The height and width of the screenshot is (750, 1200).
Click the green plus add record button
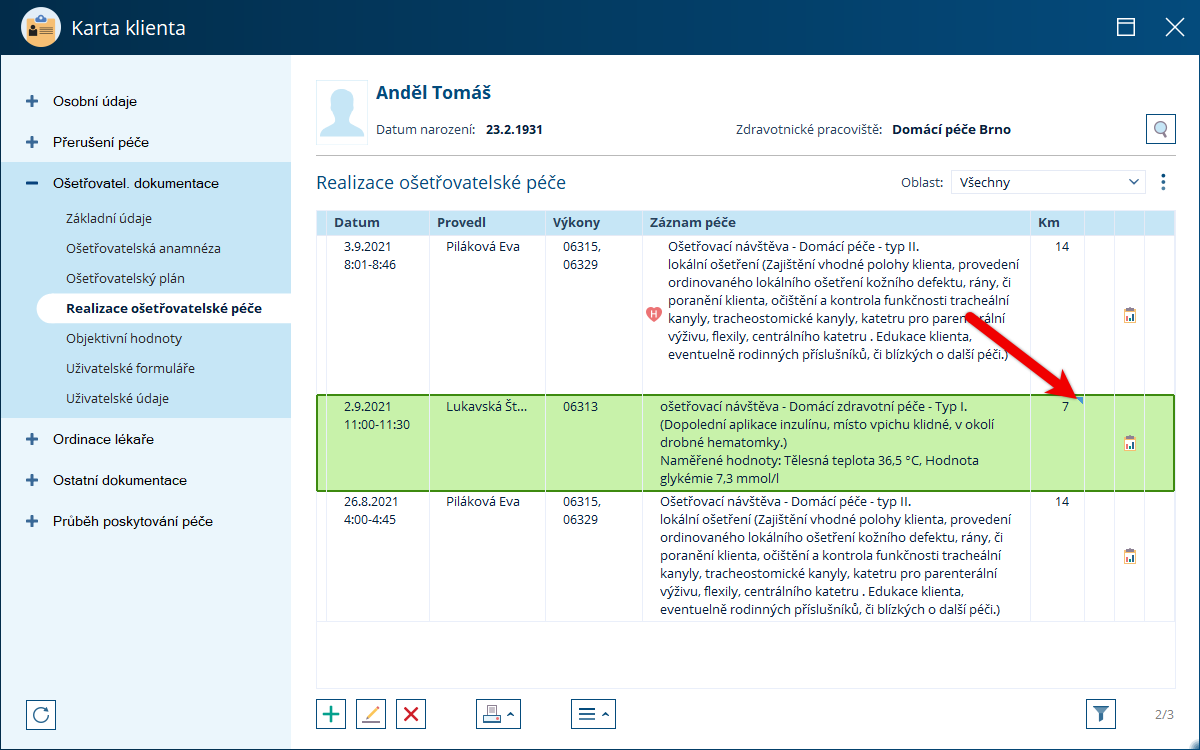[x=331, y=714]
